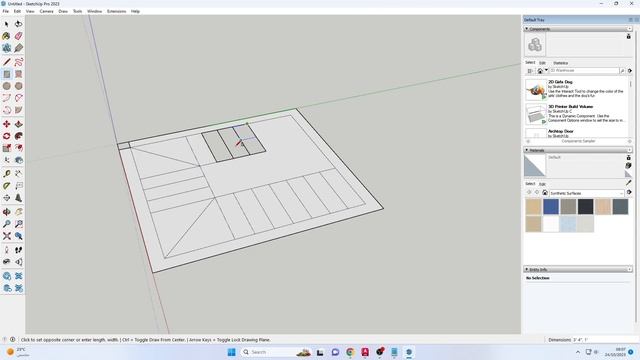Screen dimensions: 640x360
Task: Open the Windows Start menu
Action: pyautogui.click(x=231, y=352)
